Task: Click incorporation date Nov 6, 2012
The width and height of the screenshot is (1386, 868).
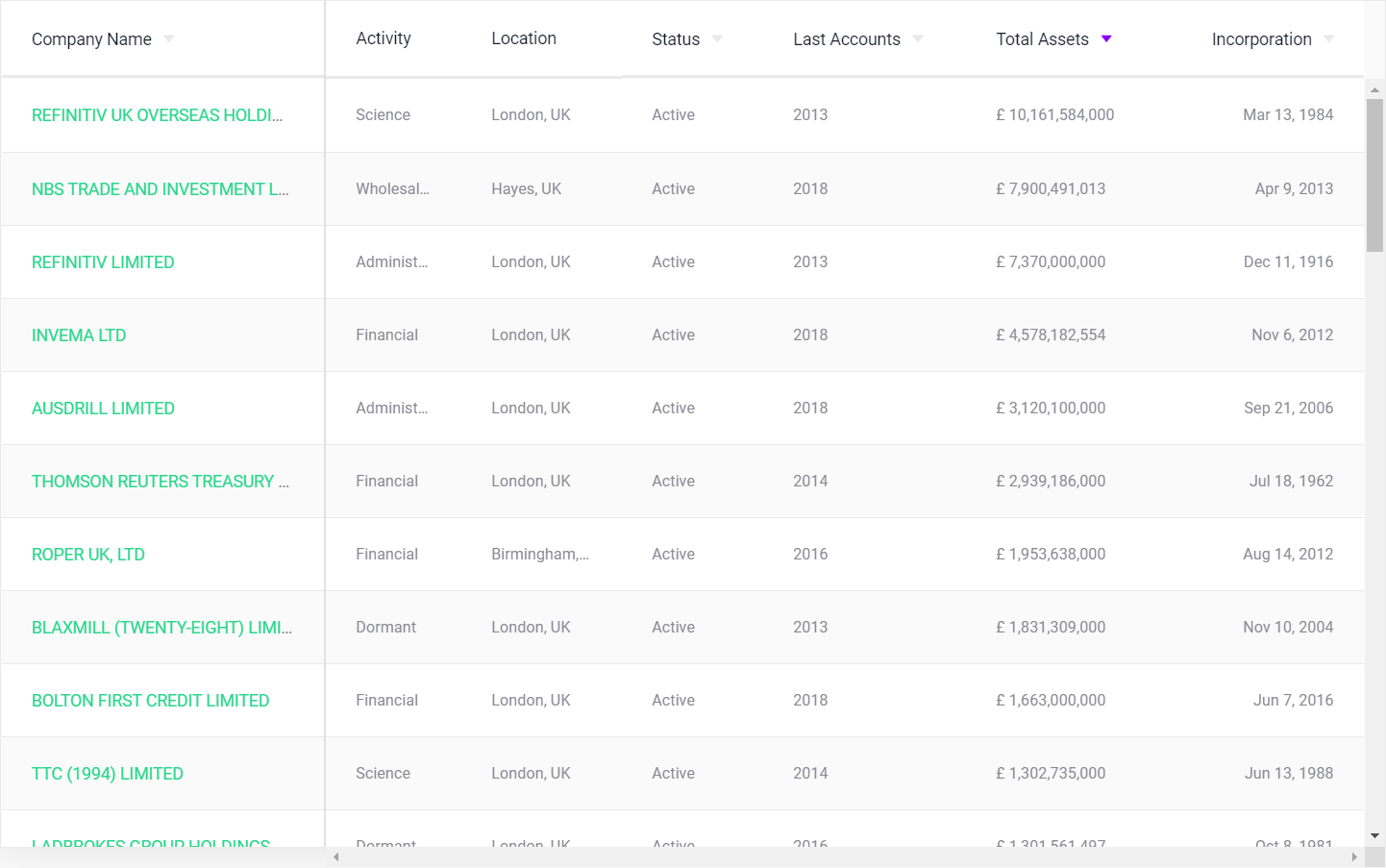Action: coord(1292,335)
